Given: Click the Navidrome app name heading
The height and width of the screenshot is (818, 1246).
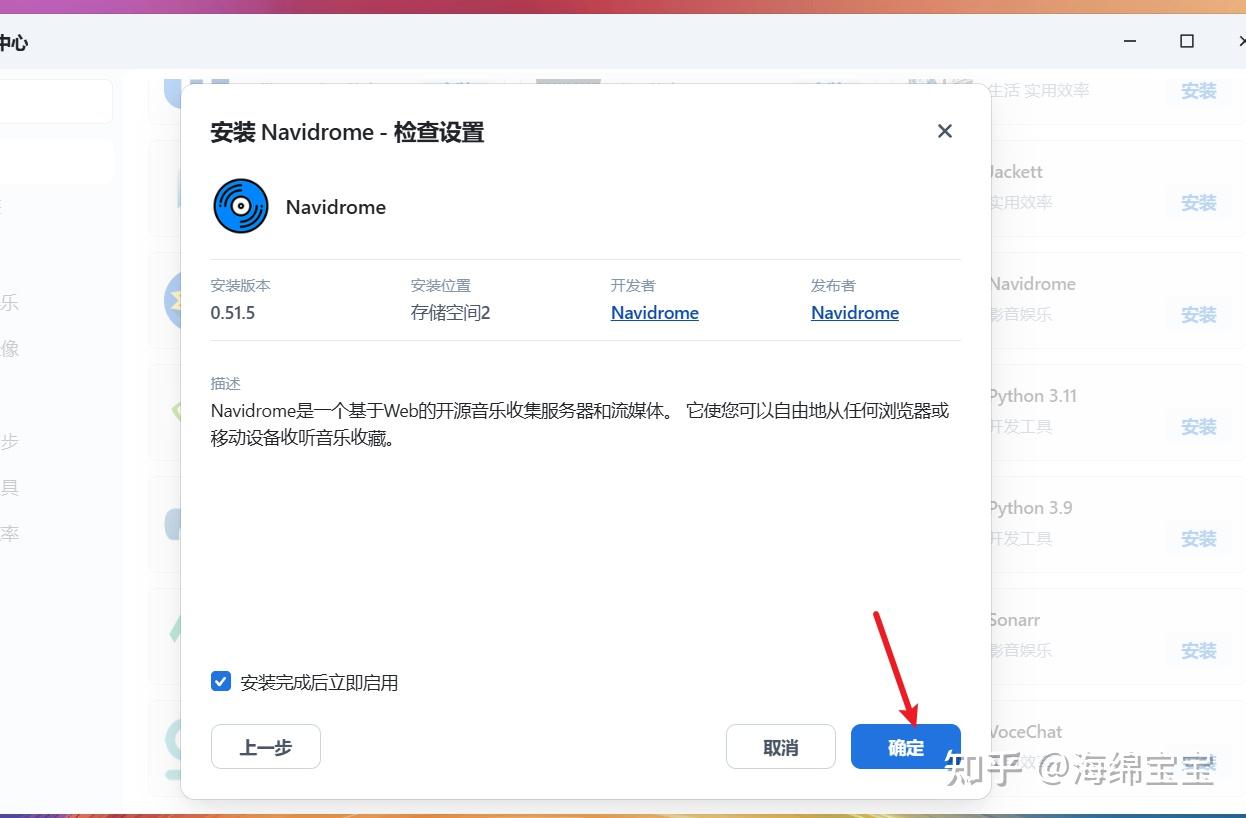Looking at the screenshot, I should pos(336,207).
